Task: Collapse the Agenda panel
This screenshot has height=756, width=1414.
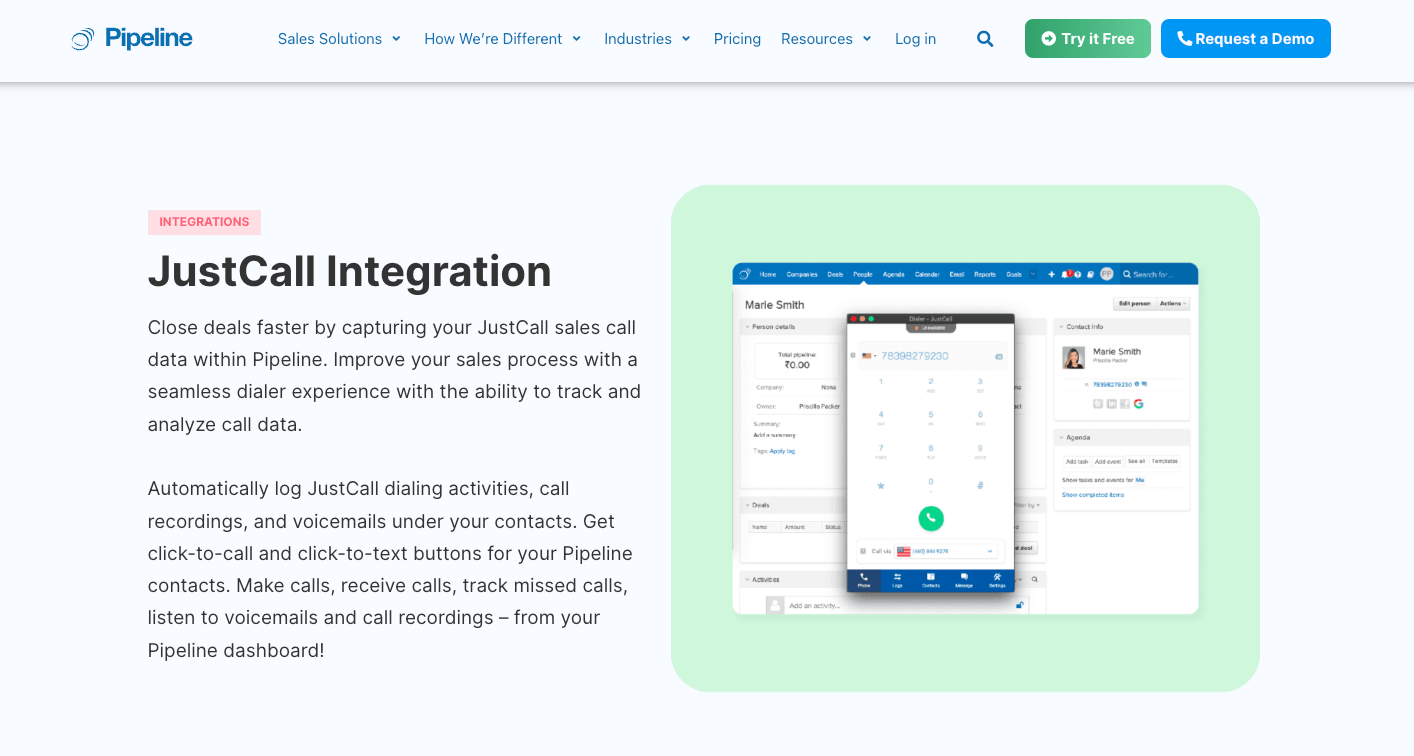Action: point(1061,437)
